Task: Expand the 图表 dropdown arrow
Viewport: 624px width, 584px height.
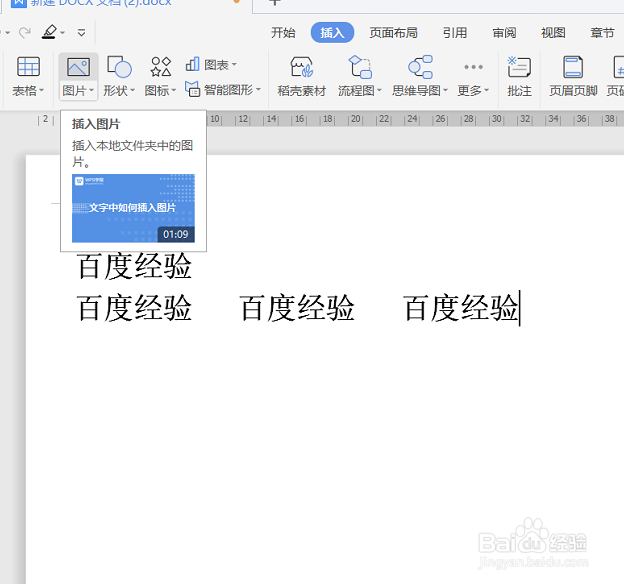Action: (x=234, y=64)
